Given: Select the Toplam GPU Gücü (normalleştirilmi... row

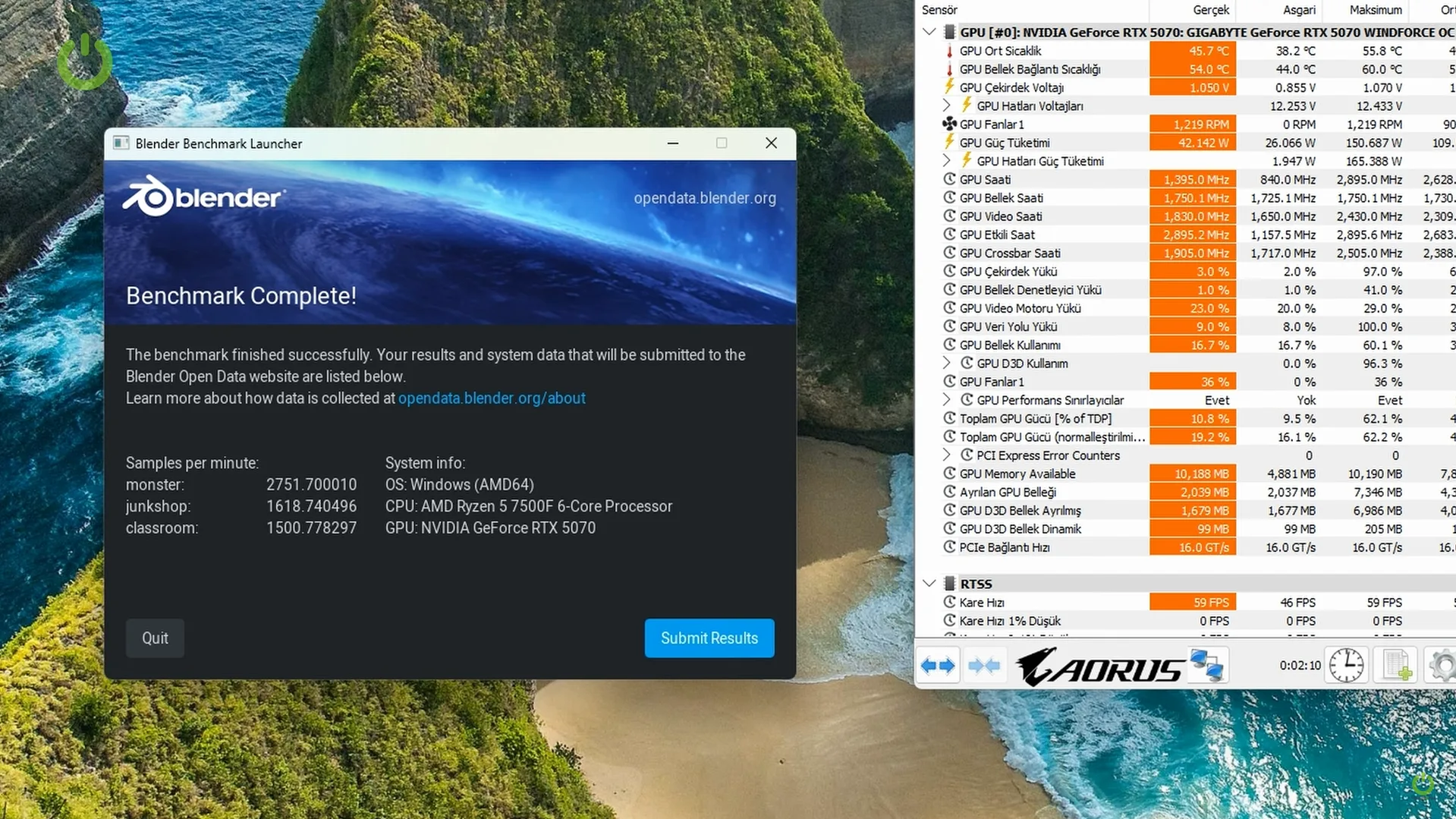Looking at the screenshot, I should [x=1186, y=436].
